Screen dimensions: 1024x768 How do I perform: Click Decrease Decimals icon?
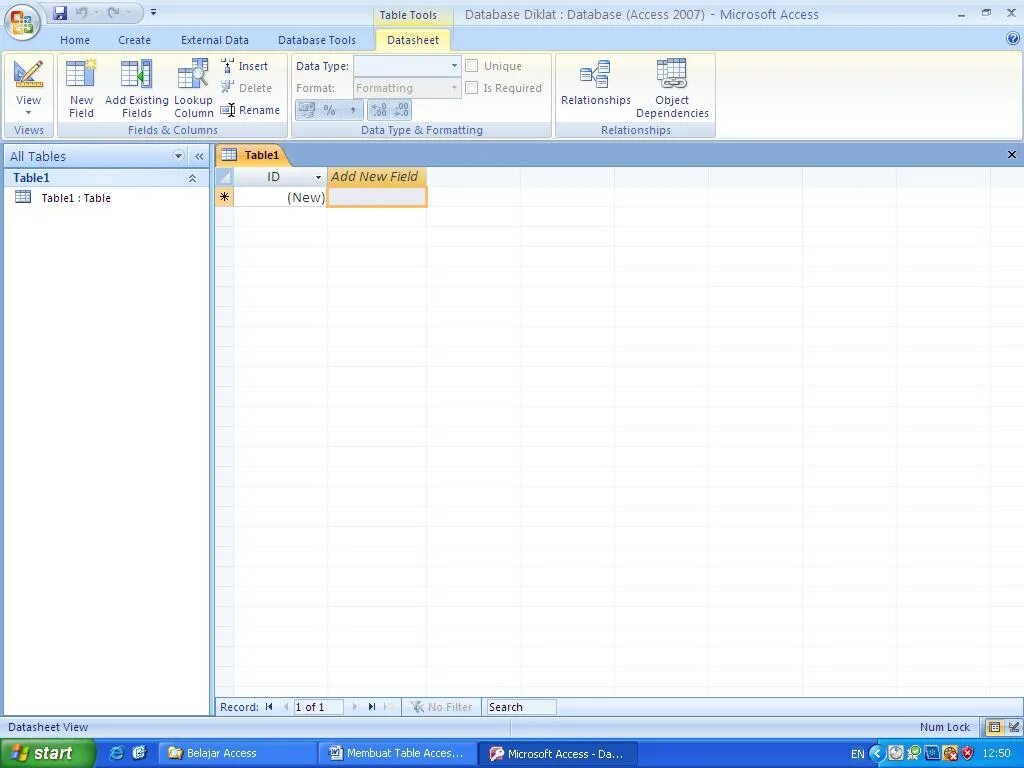tap(401, 110)
